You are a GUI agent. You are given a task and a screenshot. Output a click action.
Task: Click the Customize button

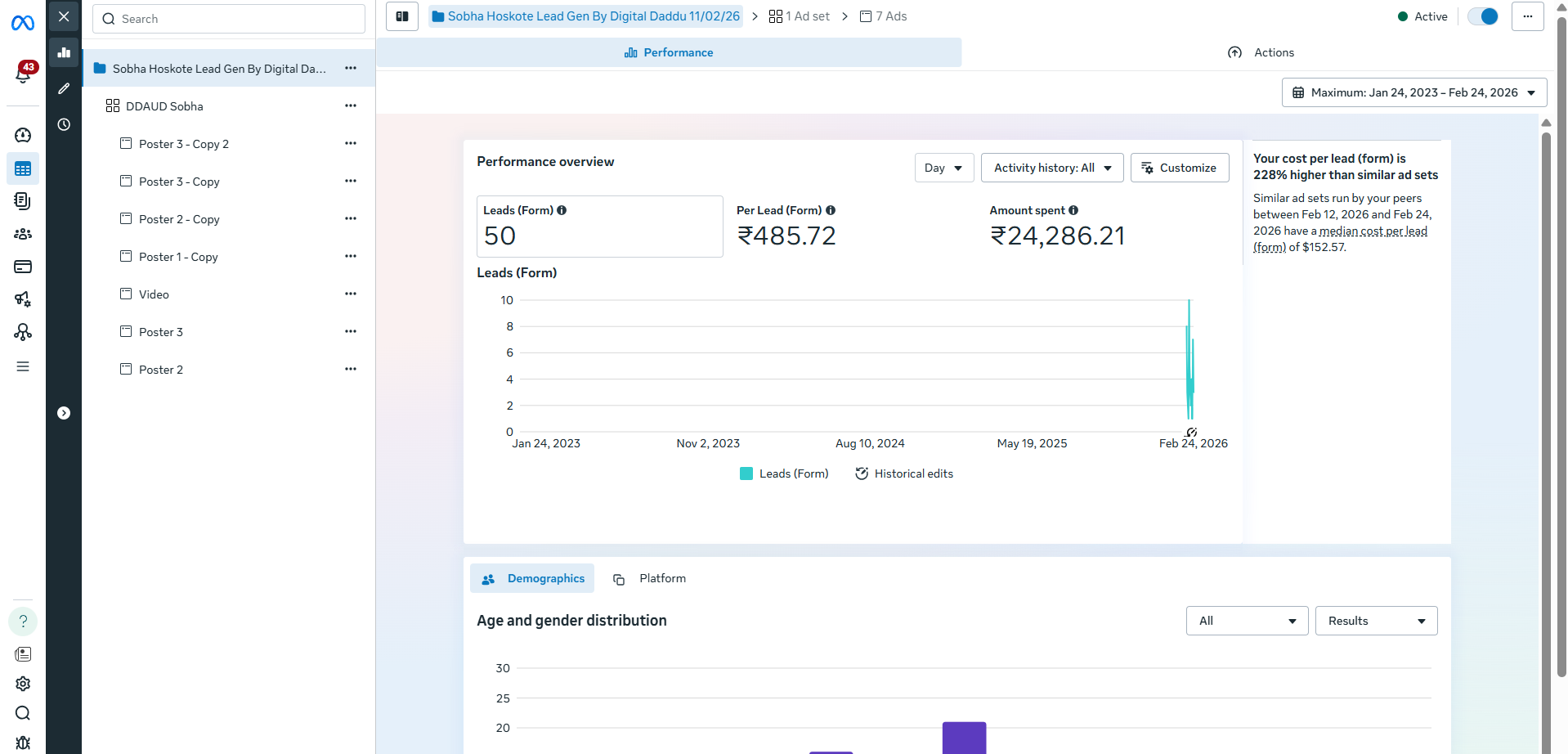pos(1179,168)
